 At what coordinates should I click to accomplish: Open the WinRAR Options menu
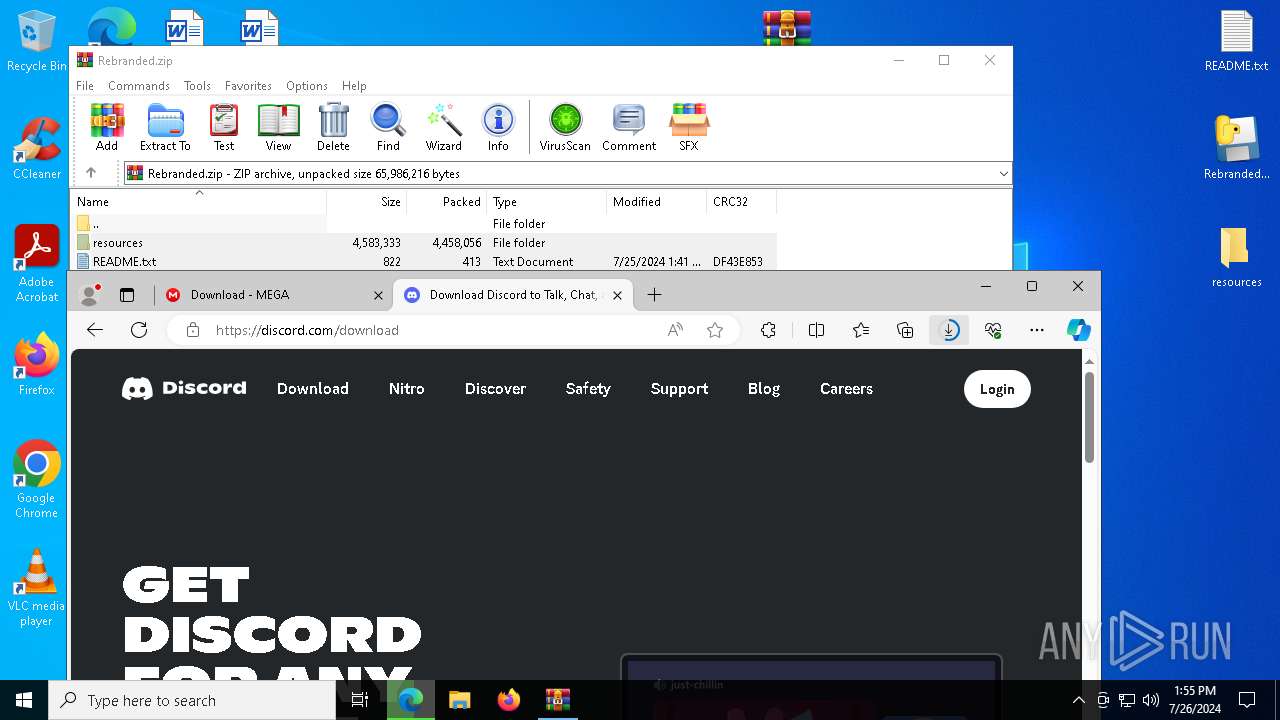click(x=307, y=86)
